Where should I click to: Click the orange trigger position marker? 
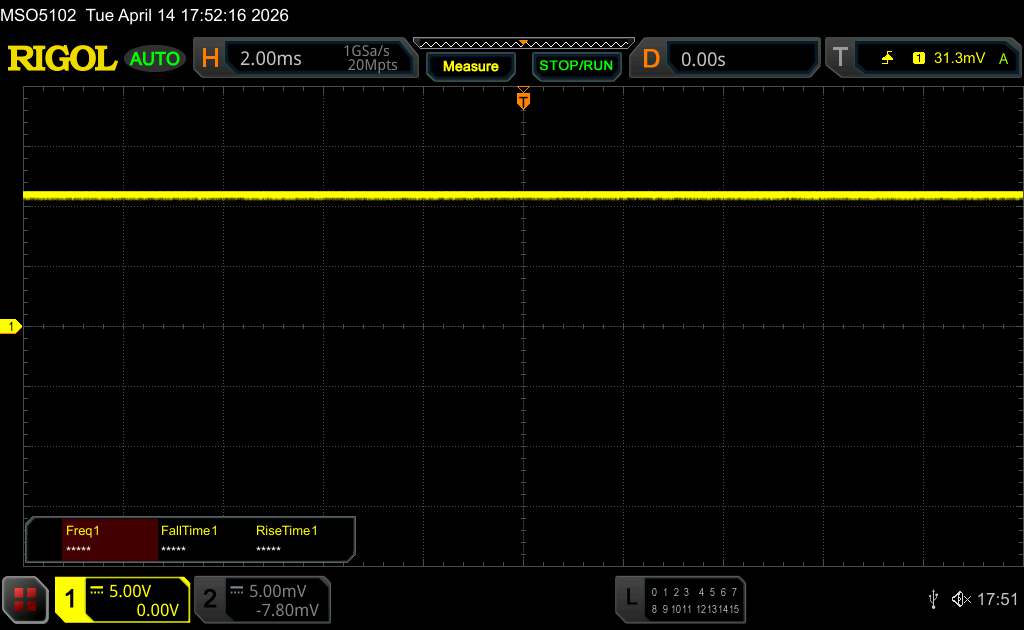[523, 100]
